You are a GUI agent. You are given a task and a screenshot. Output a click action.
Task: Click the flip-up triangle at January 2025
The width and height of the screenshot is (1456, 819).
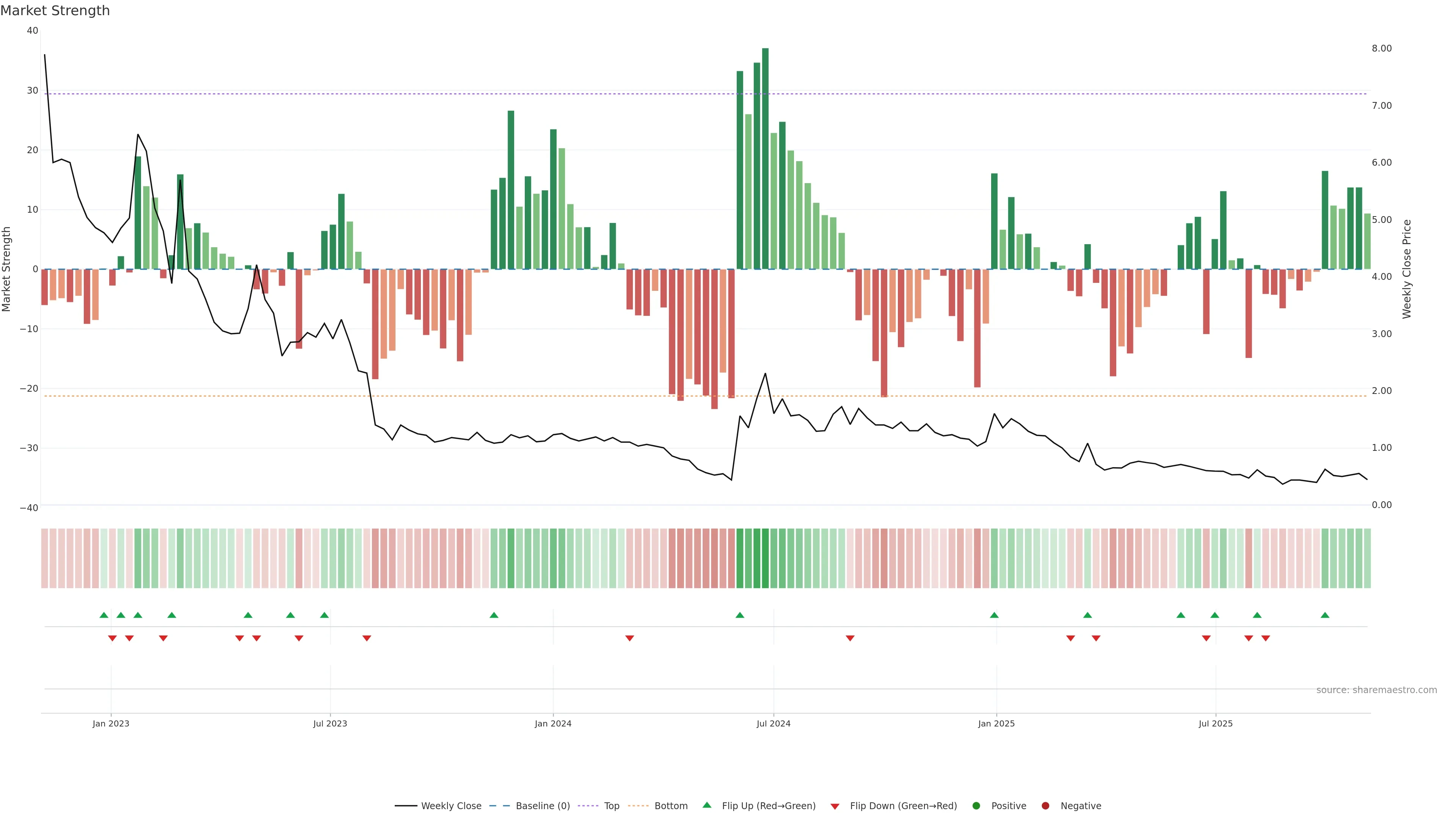[x=994, y=615]
